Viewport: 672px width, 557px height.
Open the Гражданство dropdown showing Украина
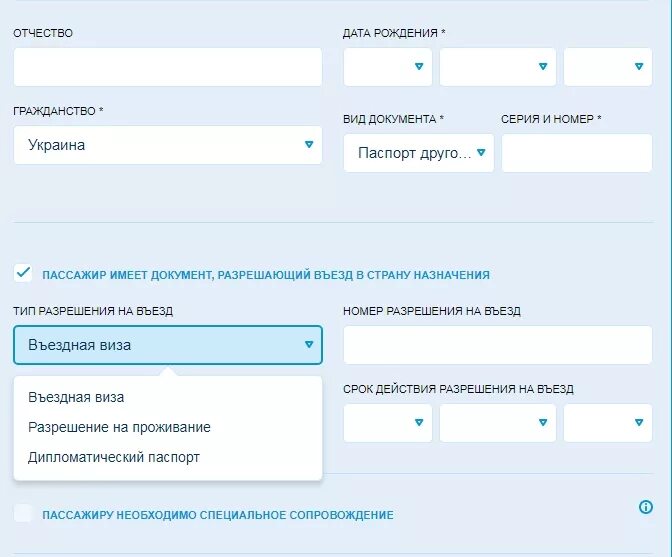[x=168, y=145]
